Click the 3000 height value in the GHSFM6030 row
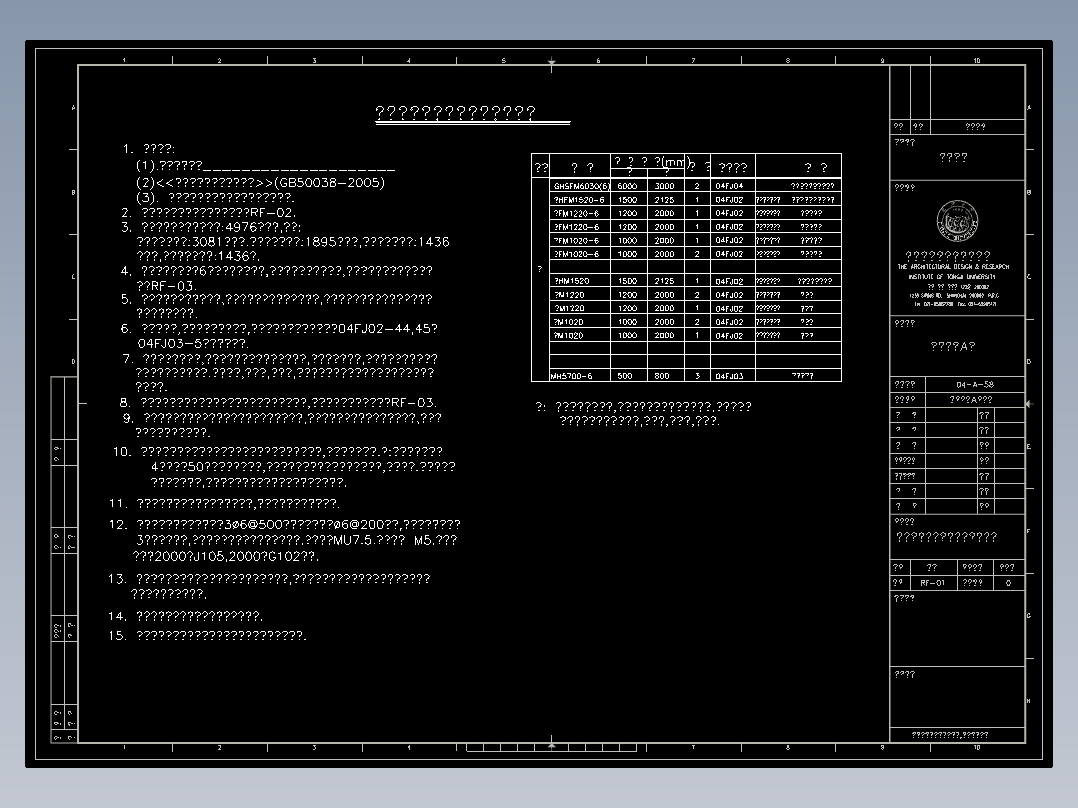 (664, 186)
